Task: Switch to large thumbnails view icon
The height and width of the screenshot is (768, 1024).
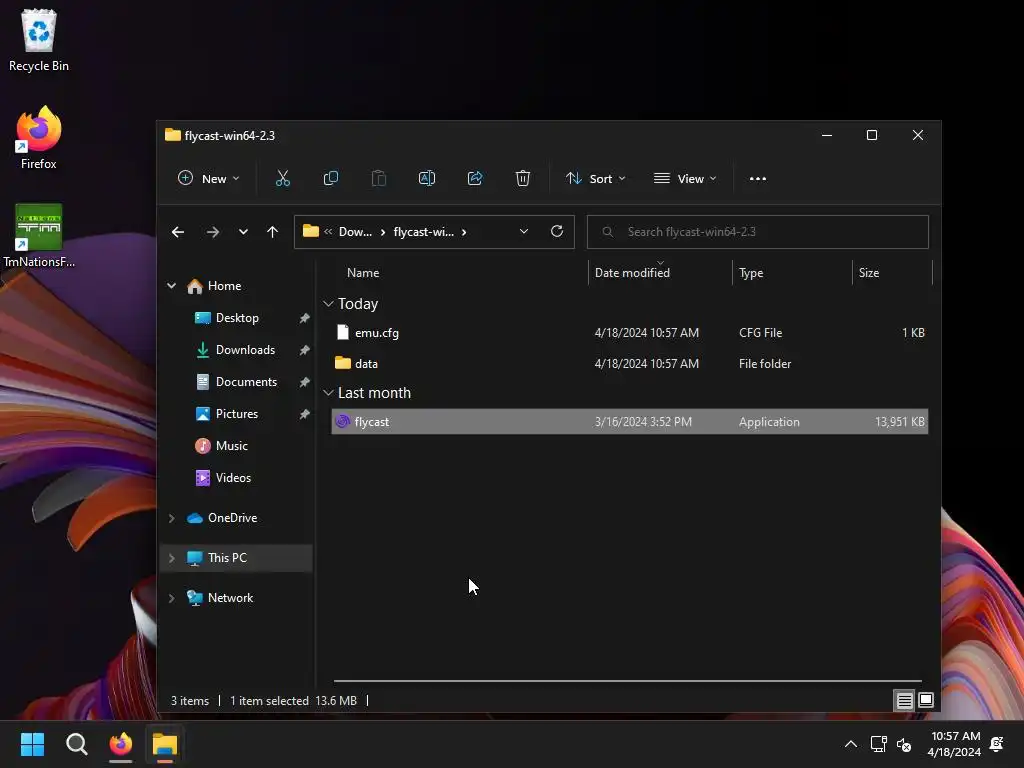Action: pos(925,700)
